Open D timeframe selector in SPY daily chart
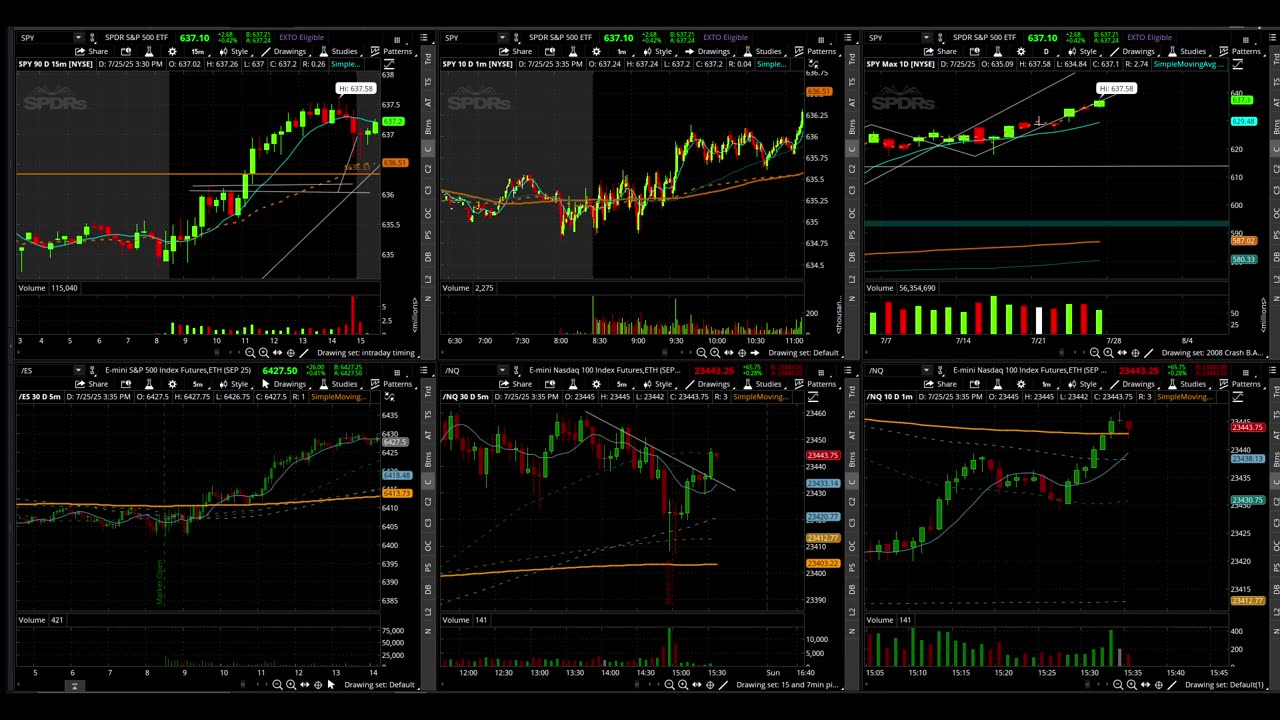1280x720 pixels. [x=1046, y=51]
